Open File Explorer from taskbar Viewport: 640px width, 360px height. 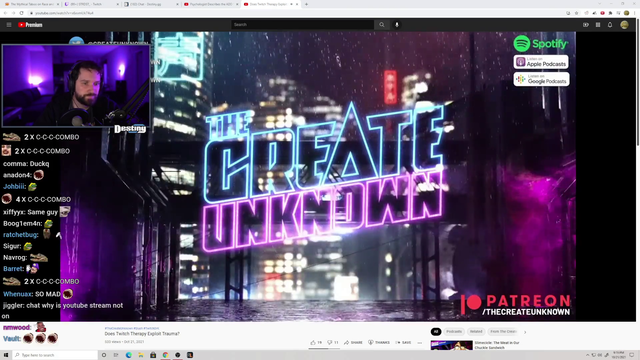click(141, 355)
